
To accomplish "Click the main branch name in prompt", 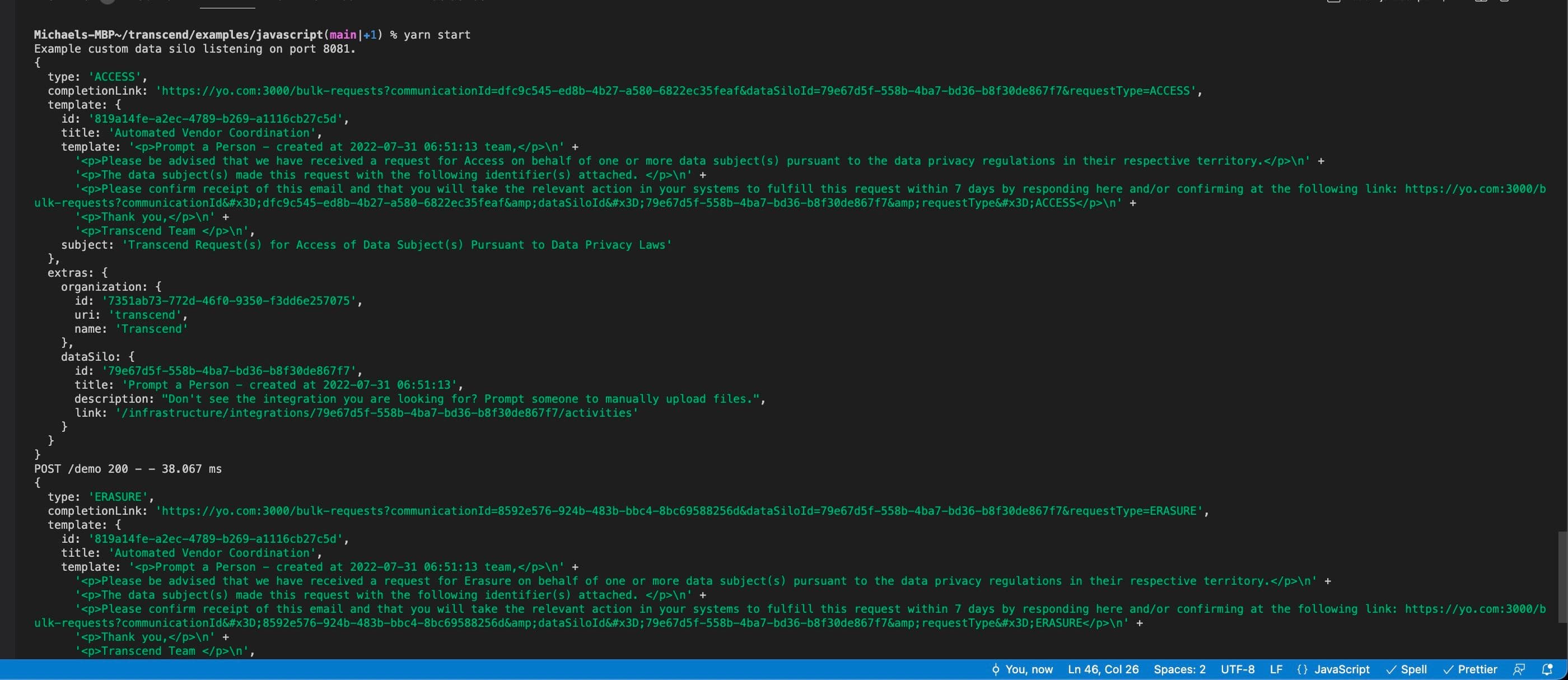I will pos(343,35).
